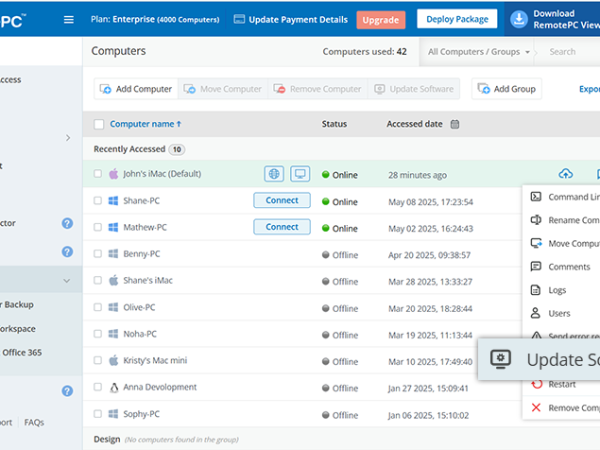
Task: Click the Windows icon next to Shane-PC
Action: (113, 201)
